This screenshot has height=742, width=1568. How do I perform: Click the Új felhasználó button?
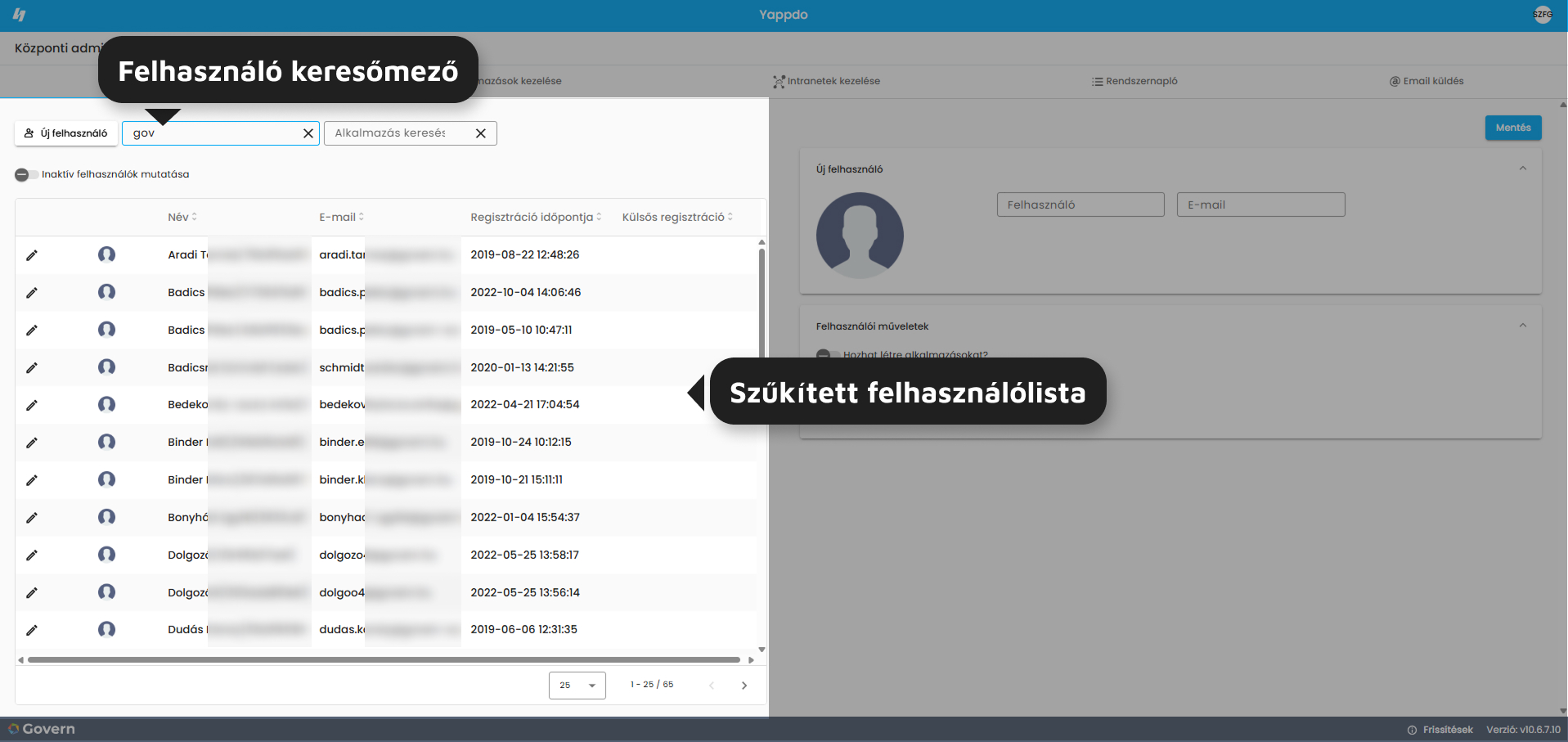coord(66,133)
